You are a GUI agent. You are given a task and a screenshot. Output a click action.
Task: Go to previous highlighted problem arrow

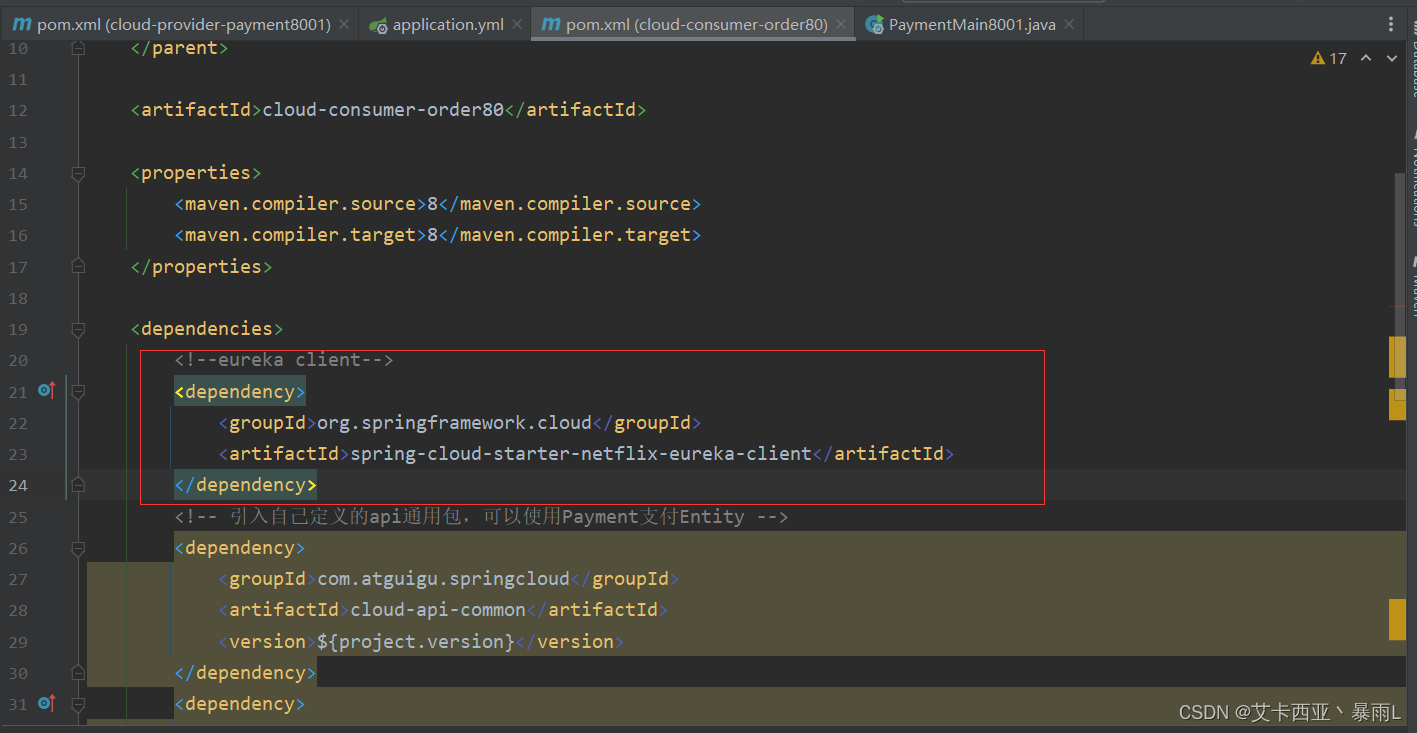[x=1366, y=58]
